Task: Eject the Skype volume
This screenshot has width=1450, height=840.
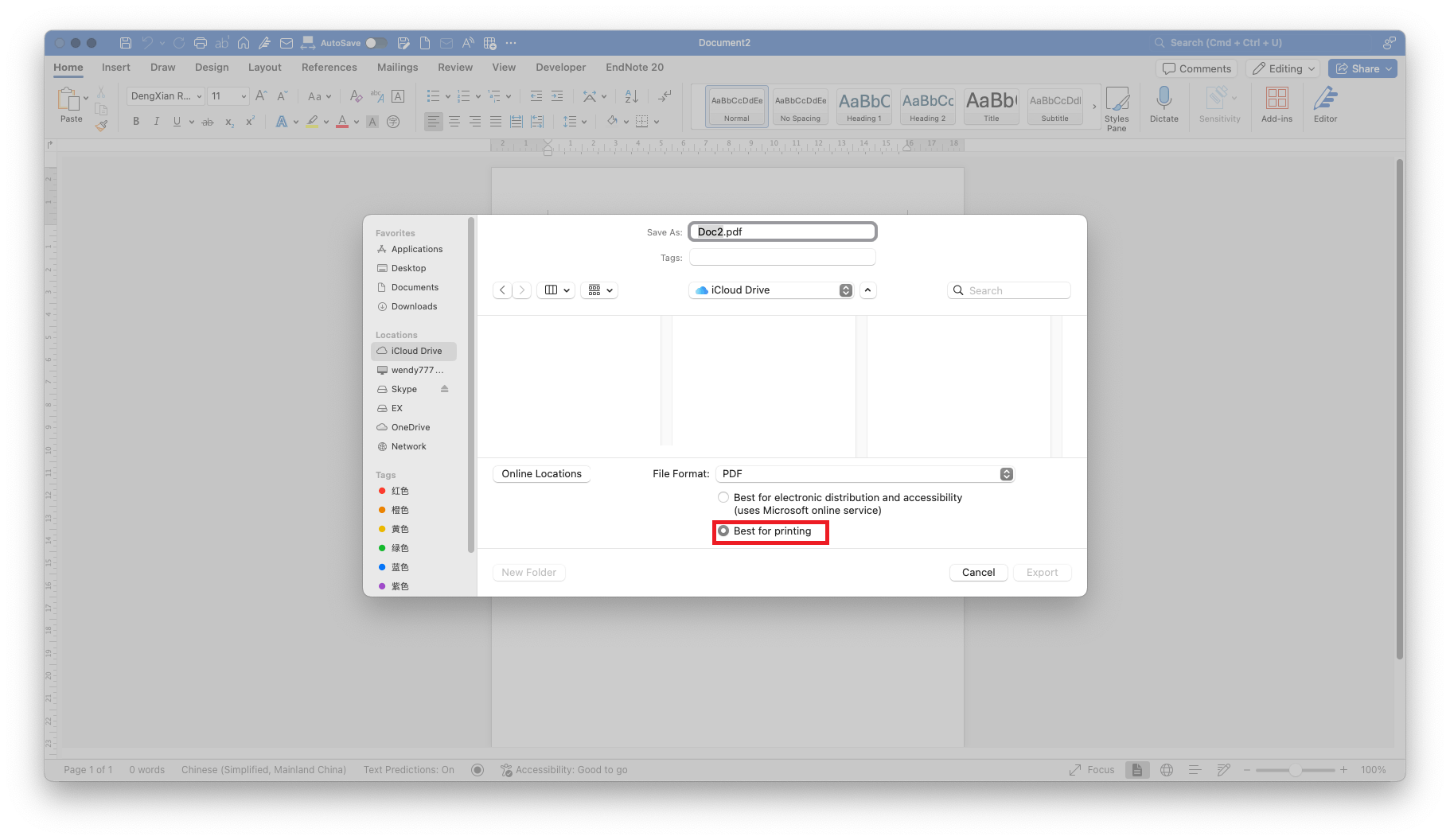Action: [445, 389]
